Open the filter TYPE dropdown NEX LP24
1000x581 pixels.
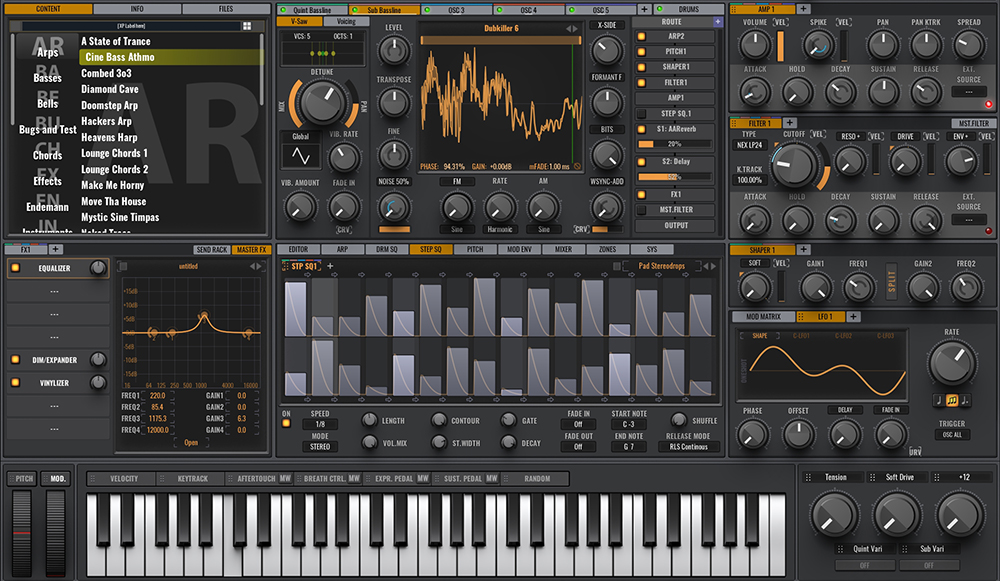click(x=749, y=145)
